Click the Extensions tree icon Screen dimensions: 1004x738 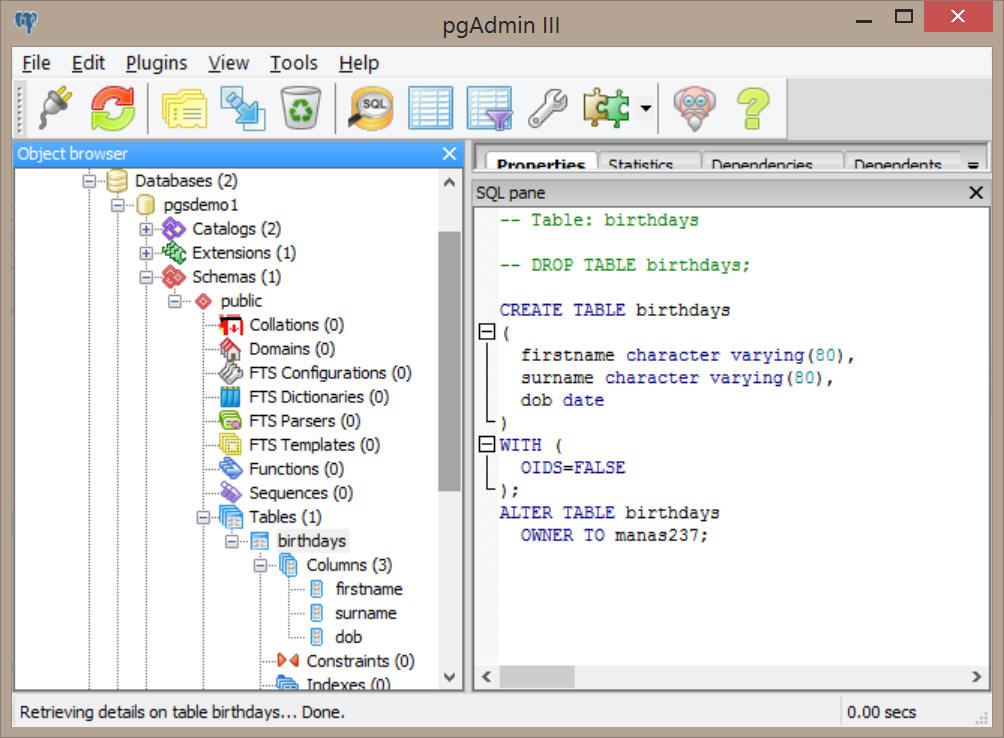[174, 253]
